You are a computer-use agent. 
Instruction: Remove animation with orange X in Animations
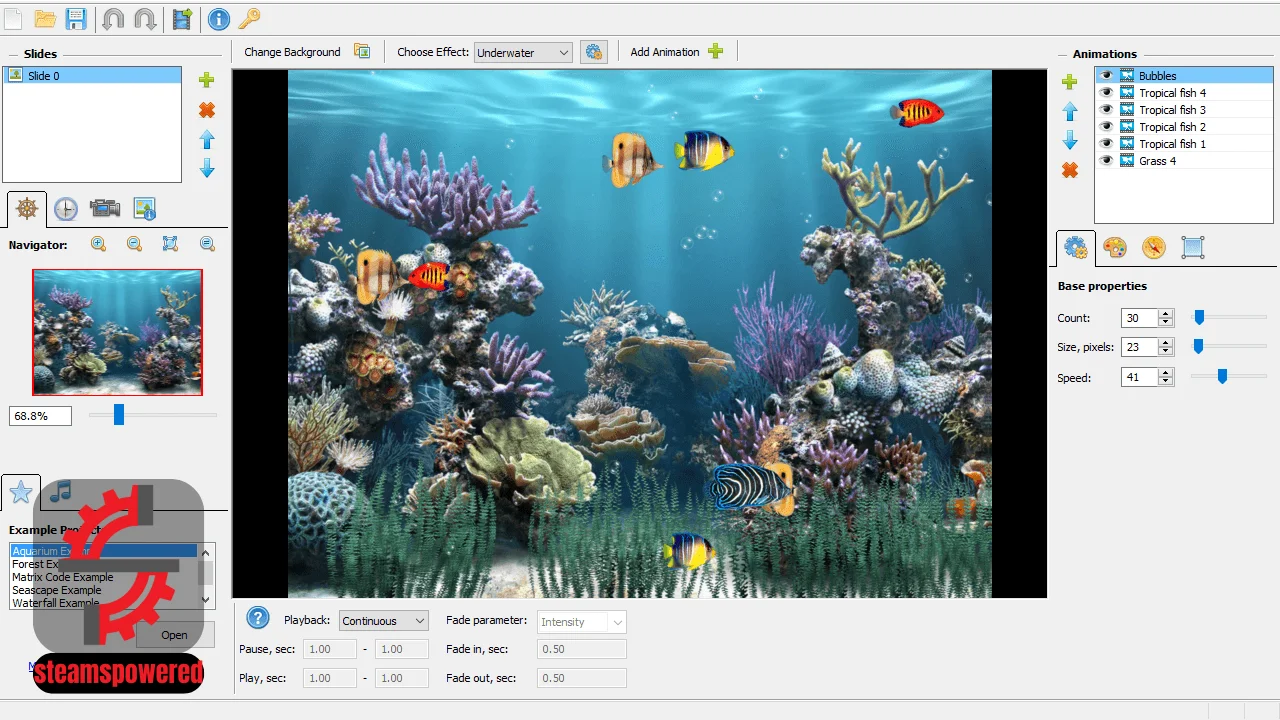1070,170
